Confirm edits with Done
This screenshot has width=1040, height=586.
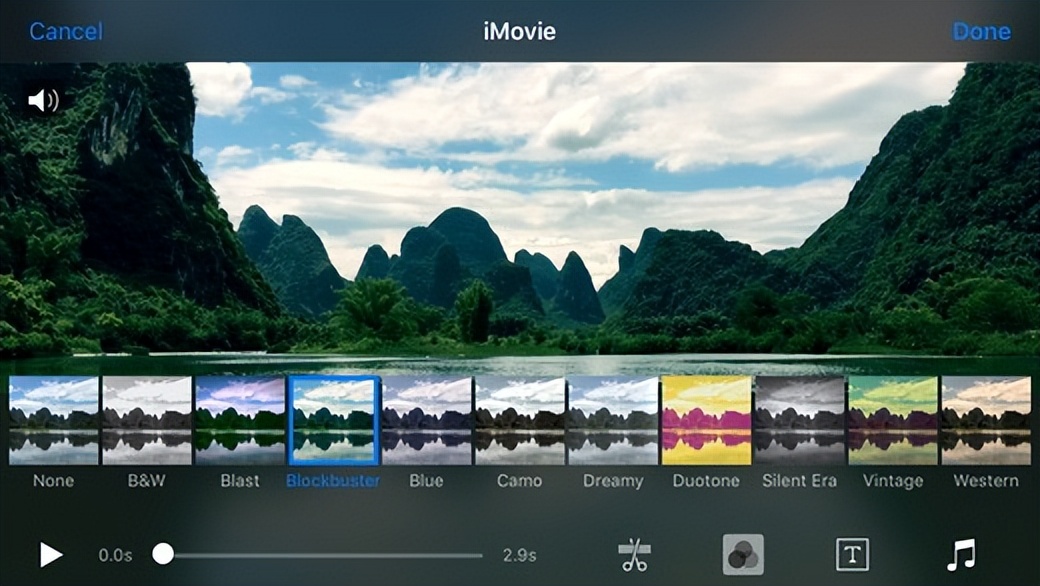click(982, 31)
